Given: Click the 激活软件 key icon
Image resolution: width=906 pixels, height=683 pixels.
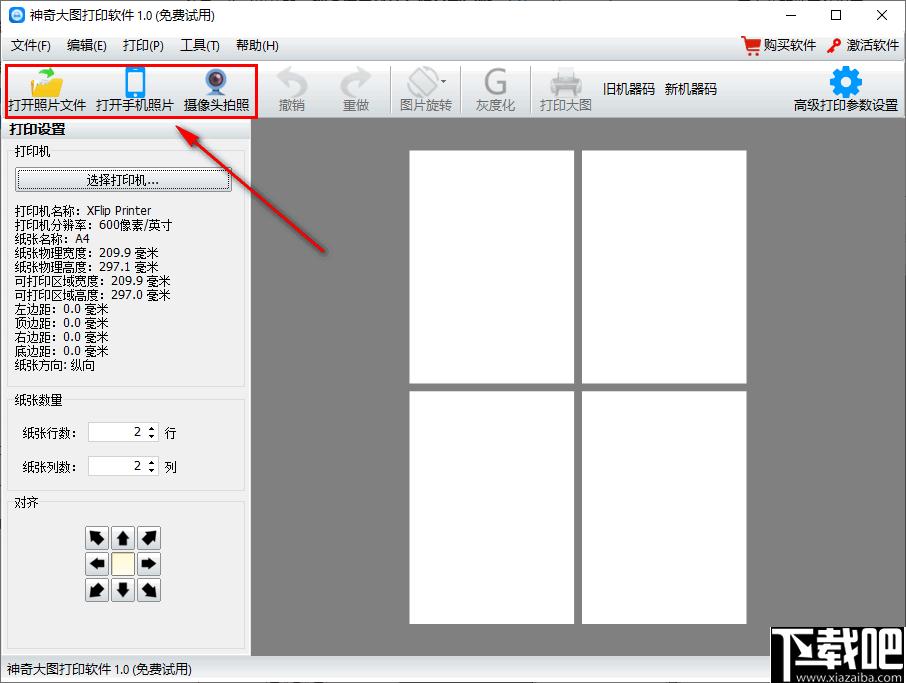Looking at the screenshot, I should pyautogui.click(x=834, y=45).
